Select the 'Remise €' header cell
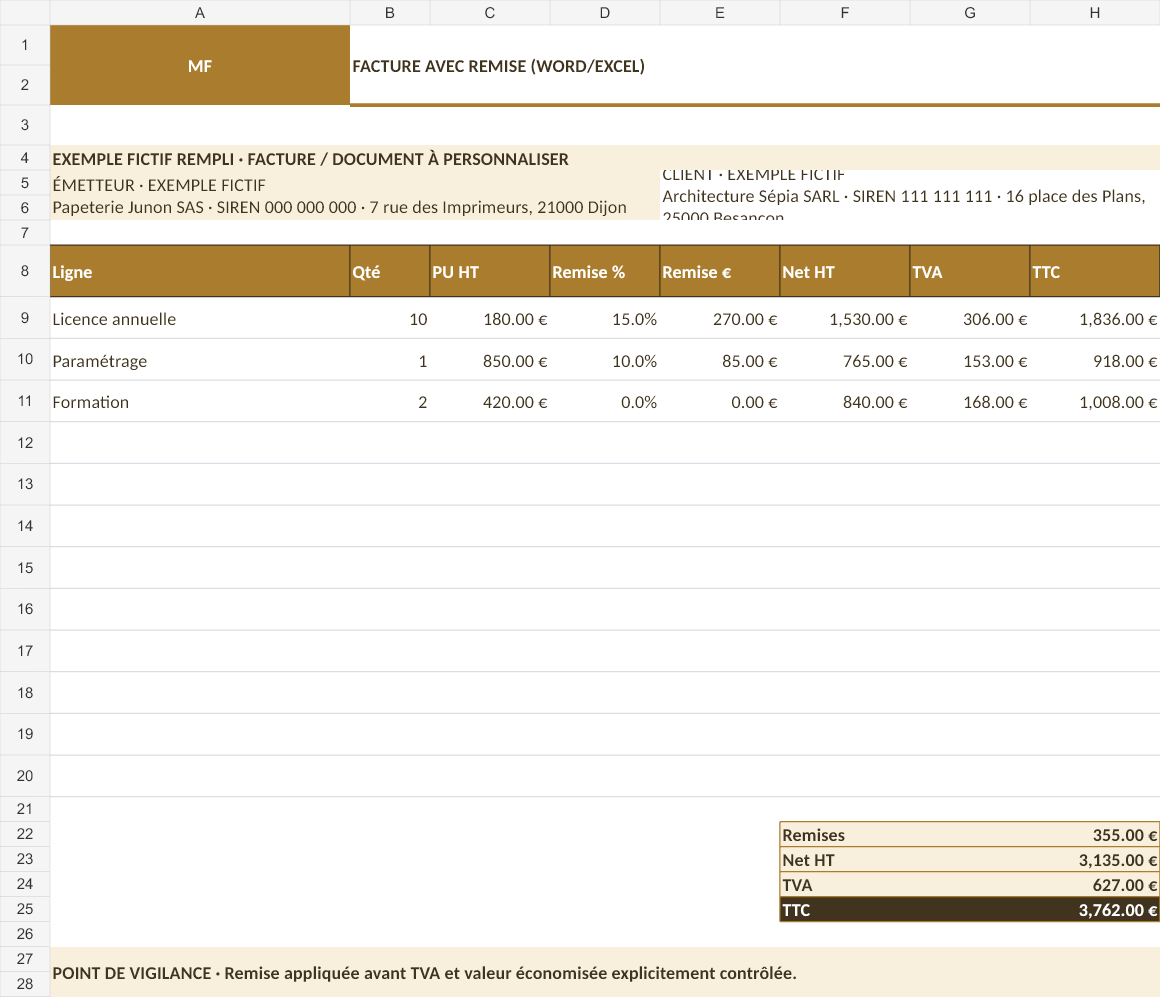The image size is (1160, 997). 720,271
